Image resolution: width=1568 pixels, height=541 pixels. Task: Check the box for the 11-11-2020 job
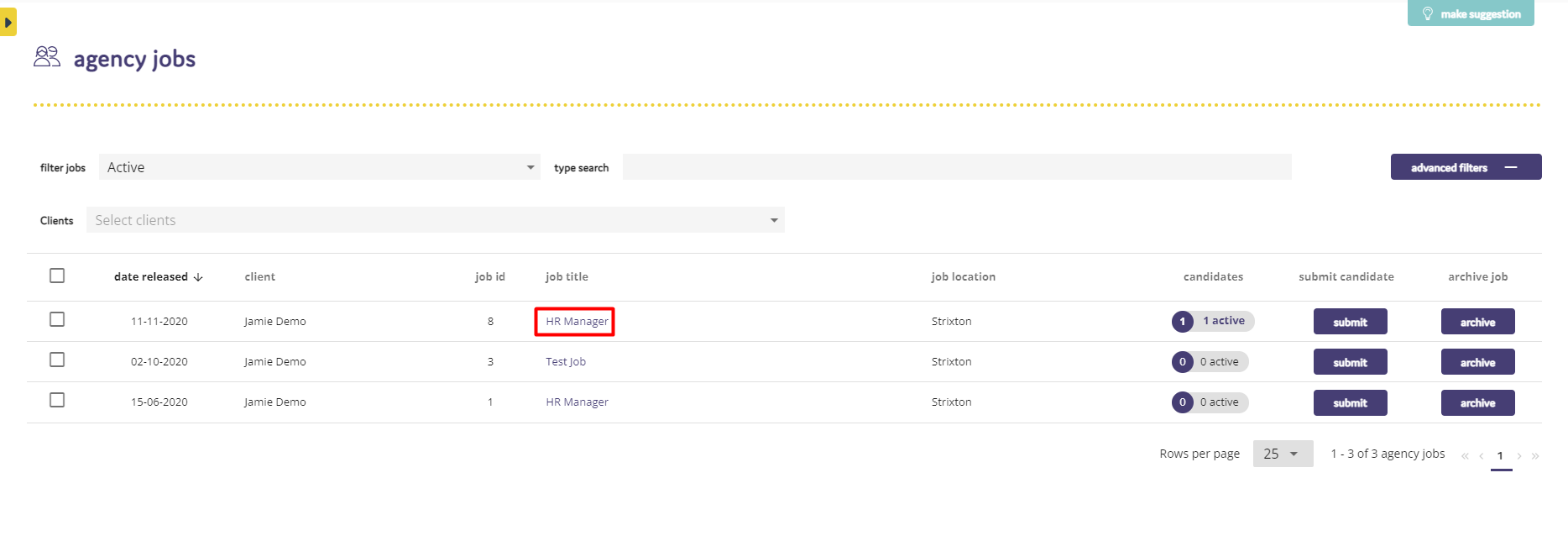pyautogui.click(x=57, y=319)
